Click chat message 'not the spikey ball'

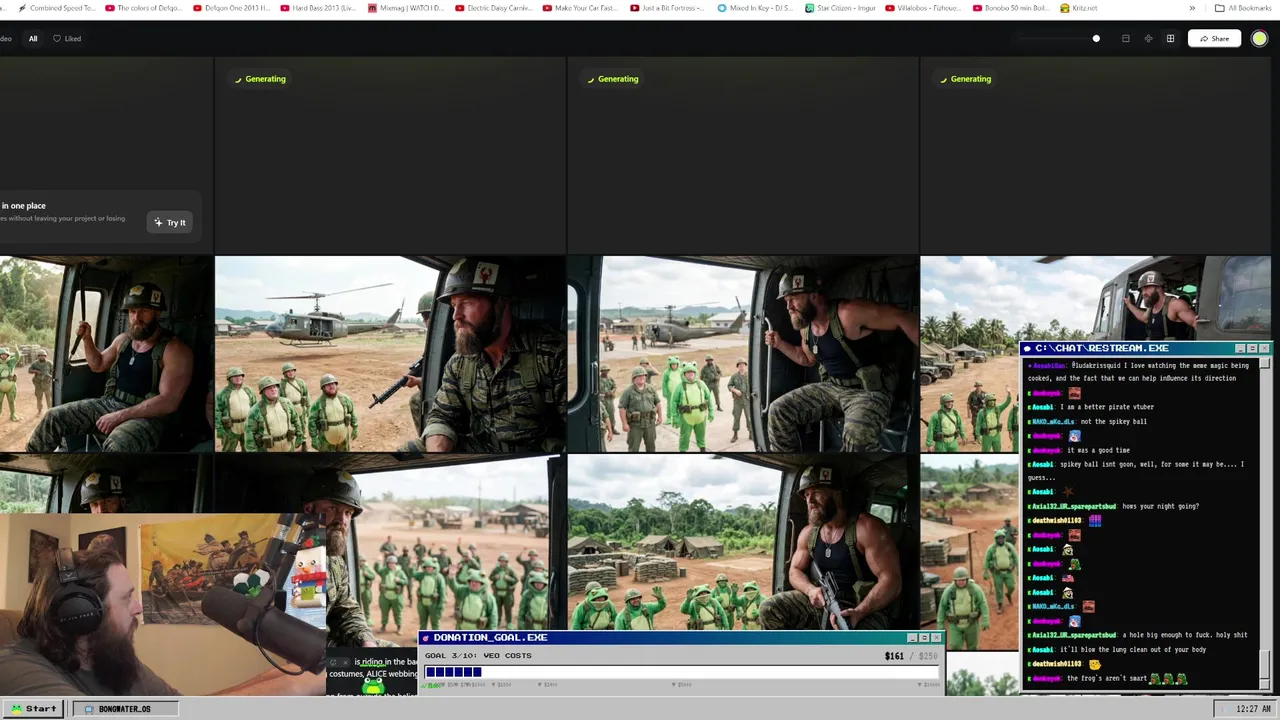1113,422
